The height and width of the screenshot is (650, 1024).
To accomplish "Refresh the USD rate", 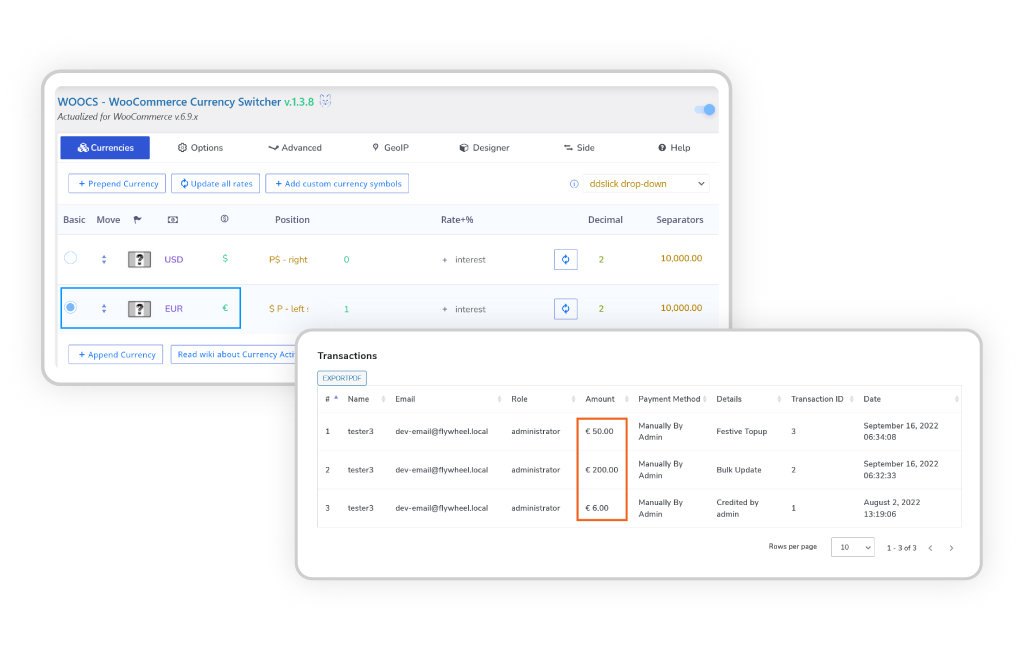I will coord(566,259).
